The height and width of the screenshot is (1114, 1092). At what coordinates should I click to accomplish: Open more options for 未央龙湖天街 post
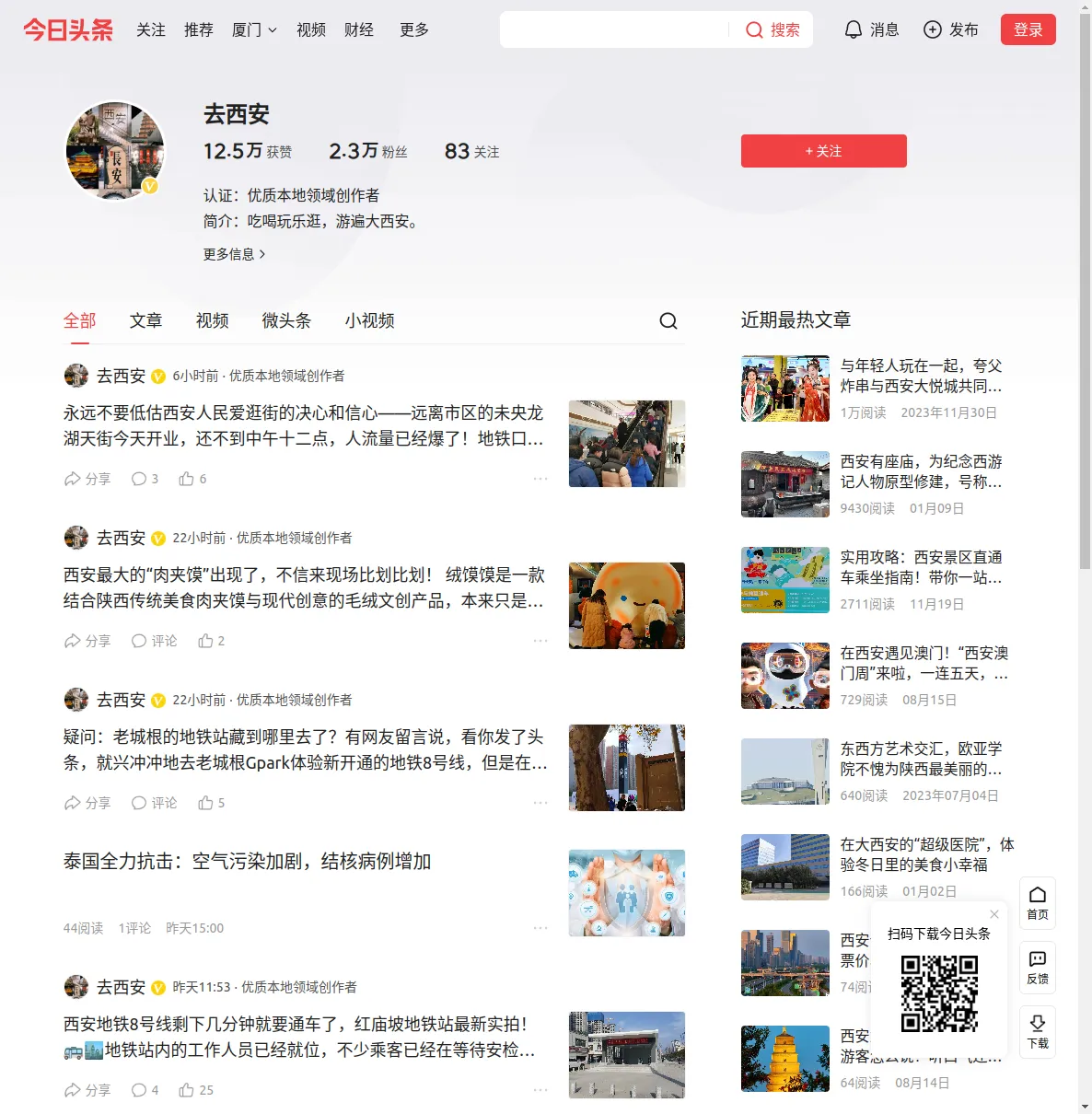(x=540, y=479)
